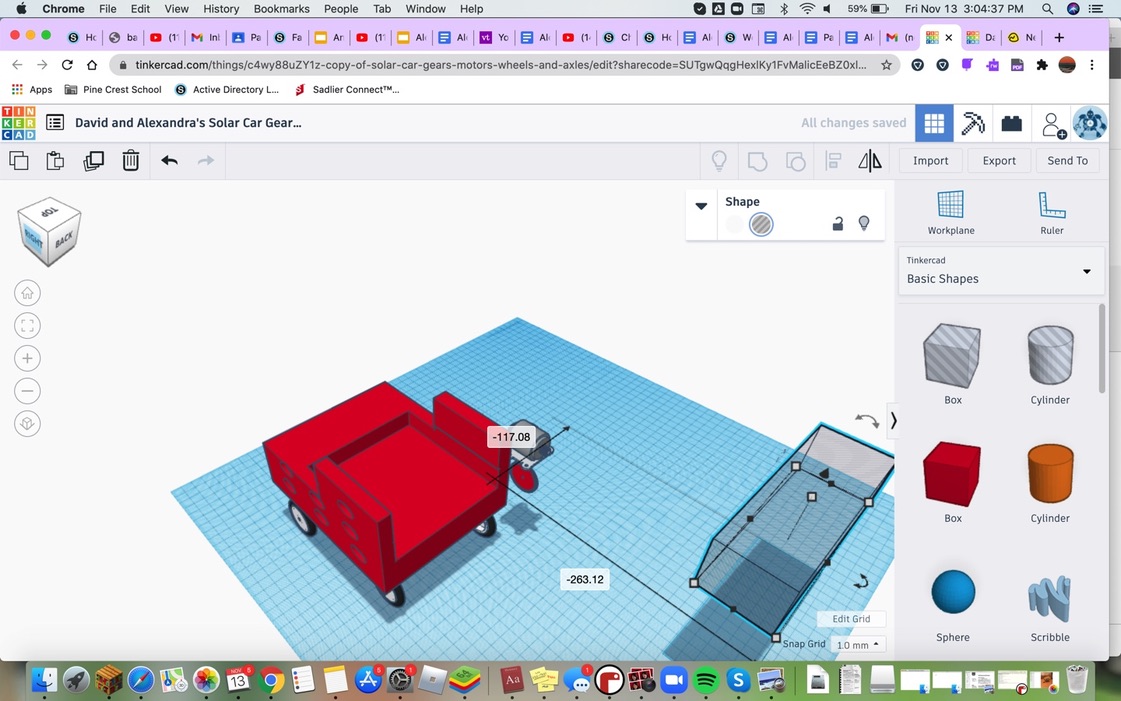Open the Bookmarks menu in menu bar
Viewport: 1121px width, 701px height.
coord(281,9)
